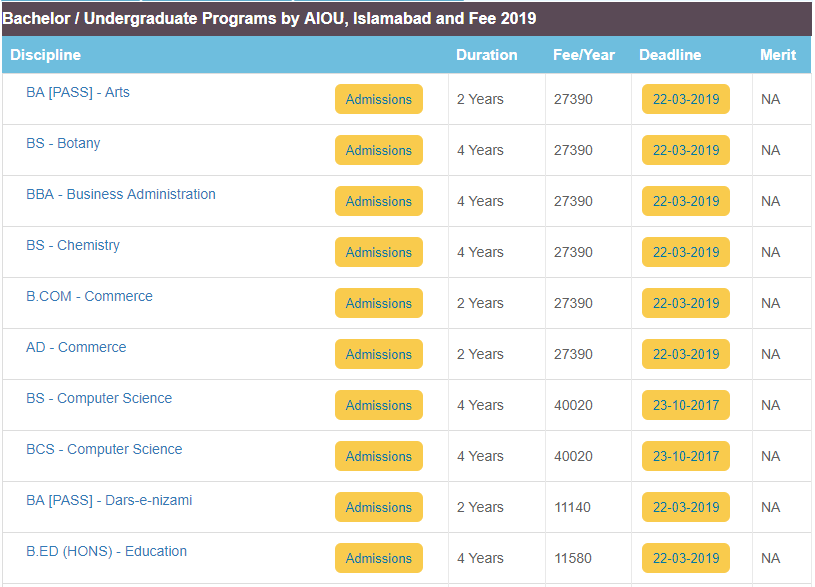Open the B.ED (HONS) - Education link

(x=106, y=551)
